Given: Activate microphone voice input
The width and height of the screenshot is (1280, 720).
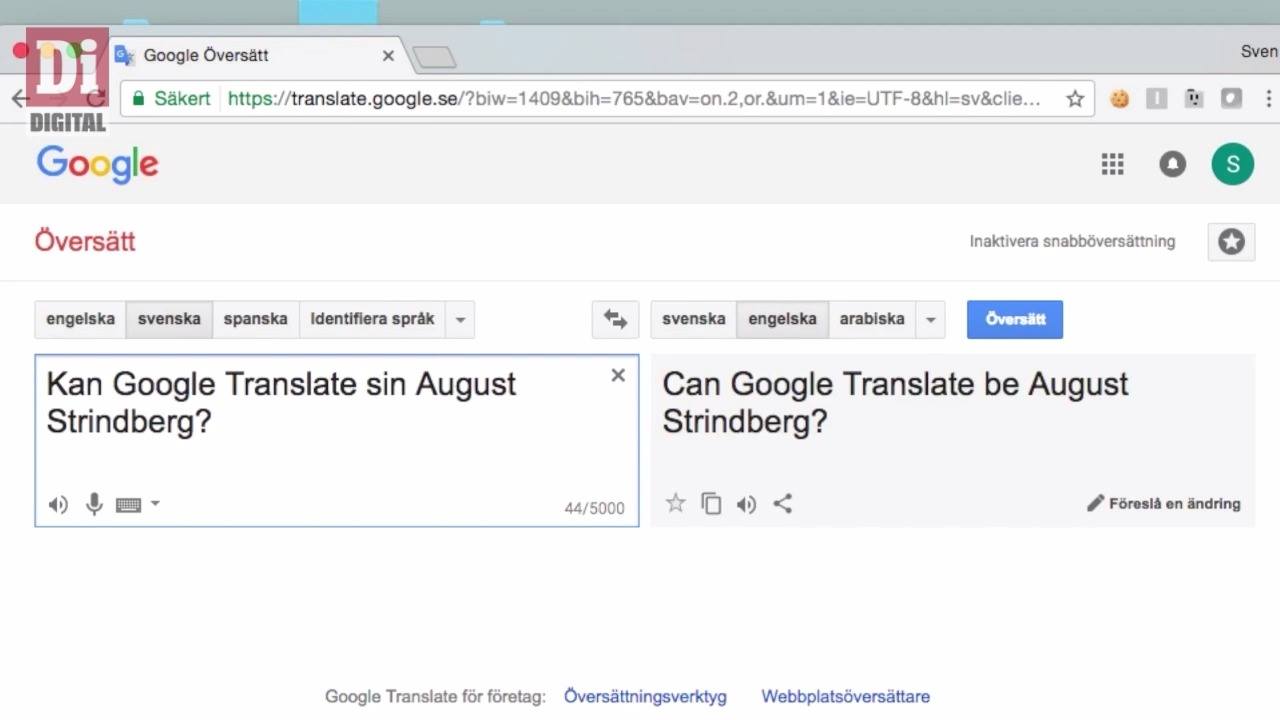Looking at the screenshot, I should (x=94, y=504).
